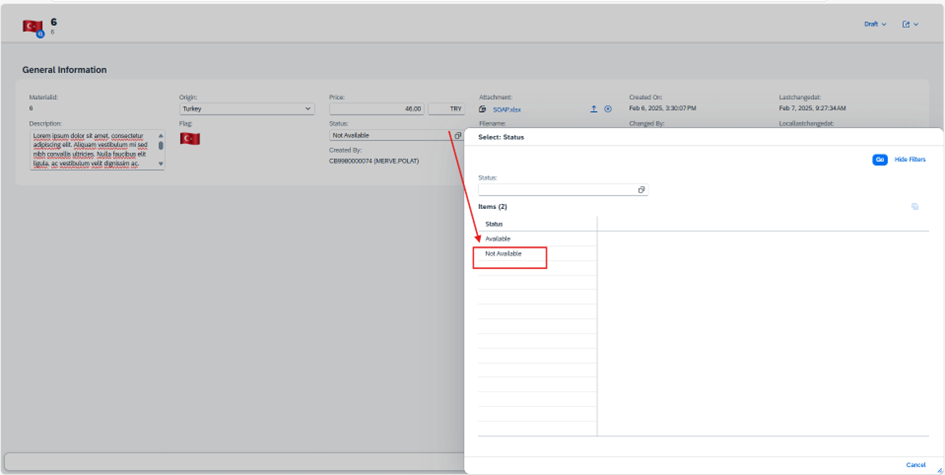Select the Not Available row in list
Screen dimensions: 945x475
504,254
